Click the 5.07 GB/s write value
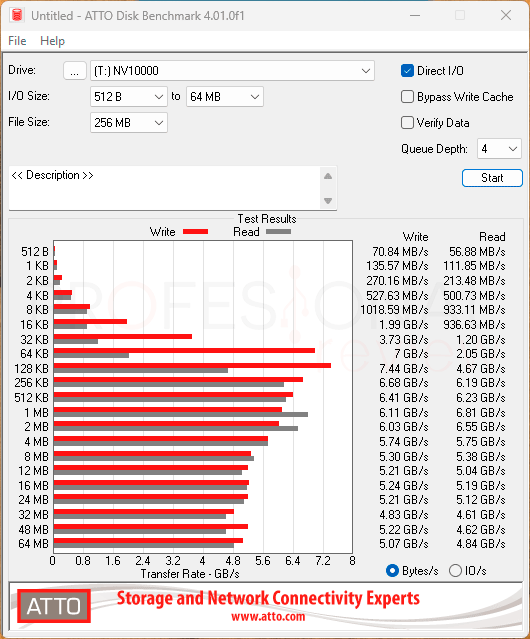This screenshot has height=639, width=530. click(404, 544)
